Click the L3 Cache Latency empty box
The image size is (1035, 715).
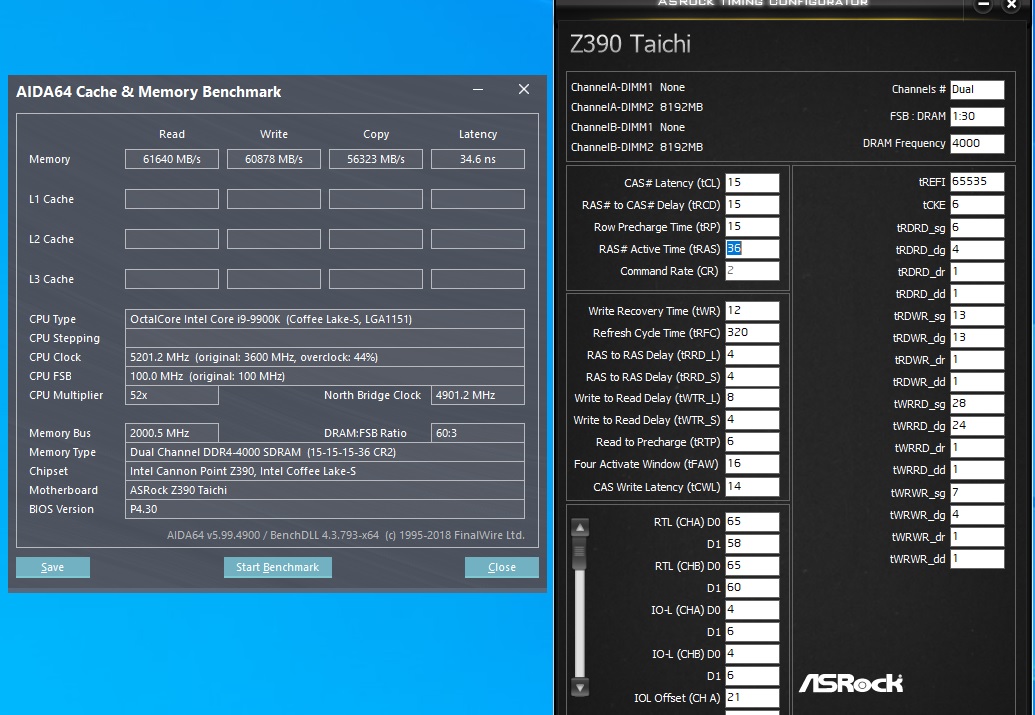coord(478,279)
